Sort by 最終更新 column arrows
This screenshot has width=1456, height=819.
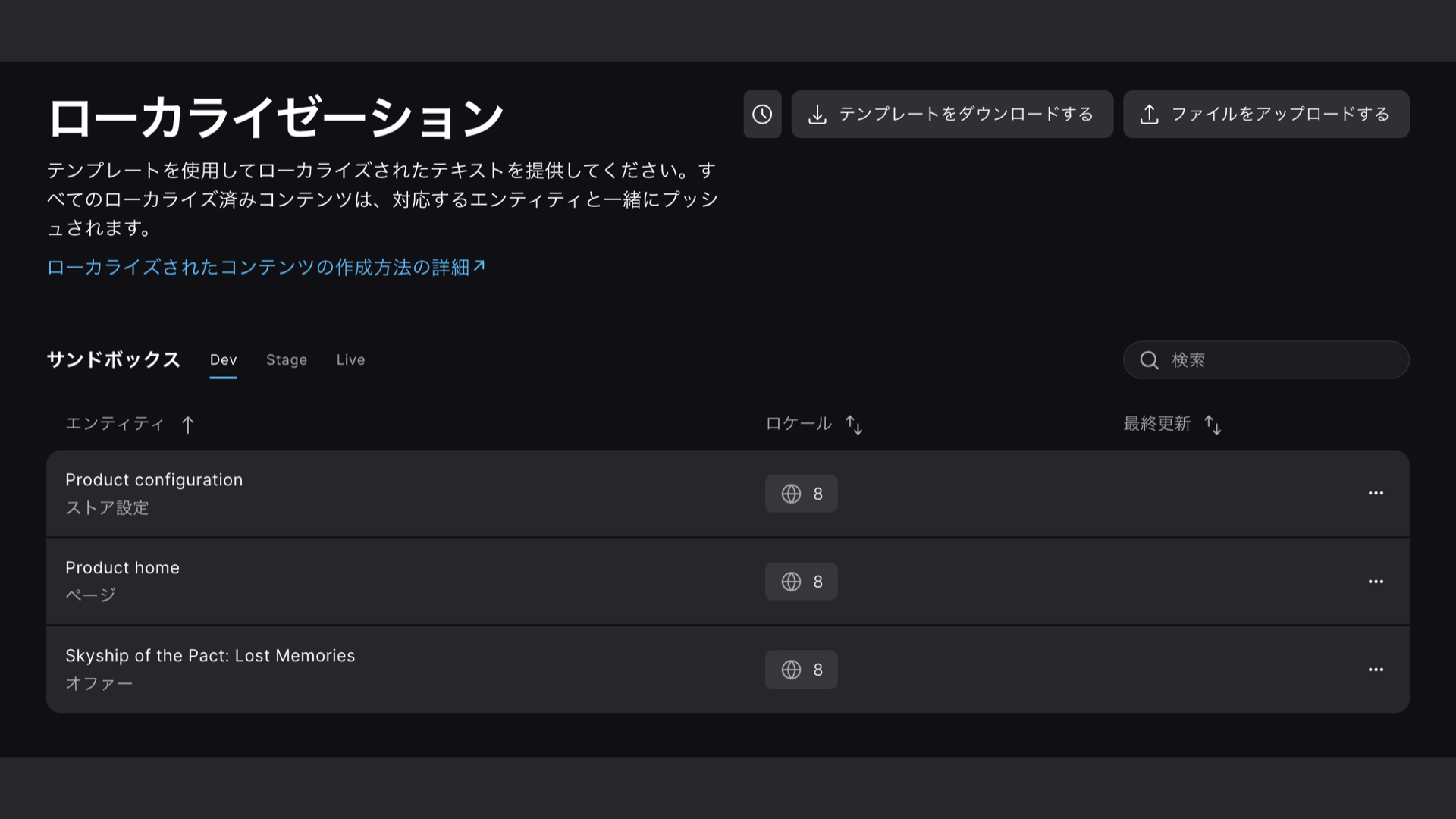(1213, 425)
